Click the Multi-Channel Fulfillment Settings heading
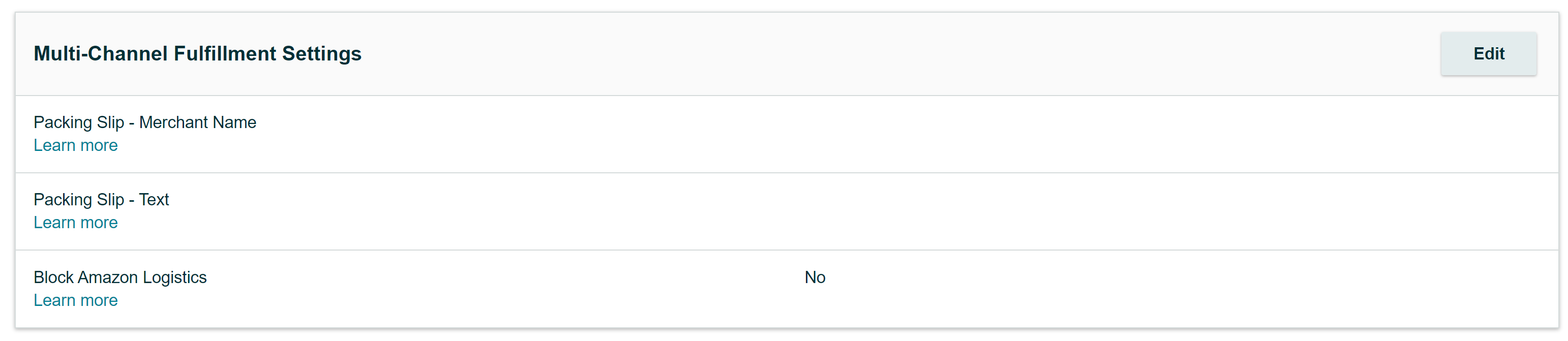 (197, 53)
